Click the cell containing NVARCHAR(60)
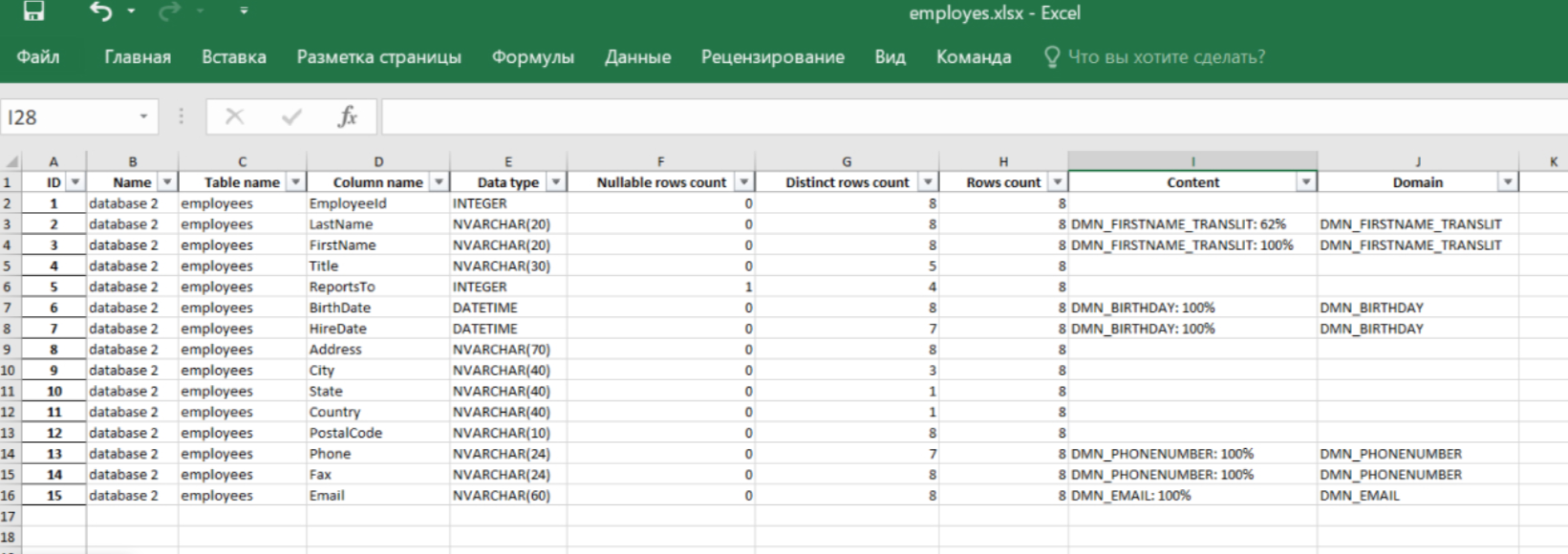1568x554 pixels. click(x=508, y=496)
